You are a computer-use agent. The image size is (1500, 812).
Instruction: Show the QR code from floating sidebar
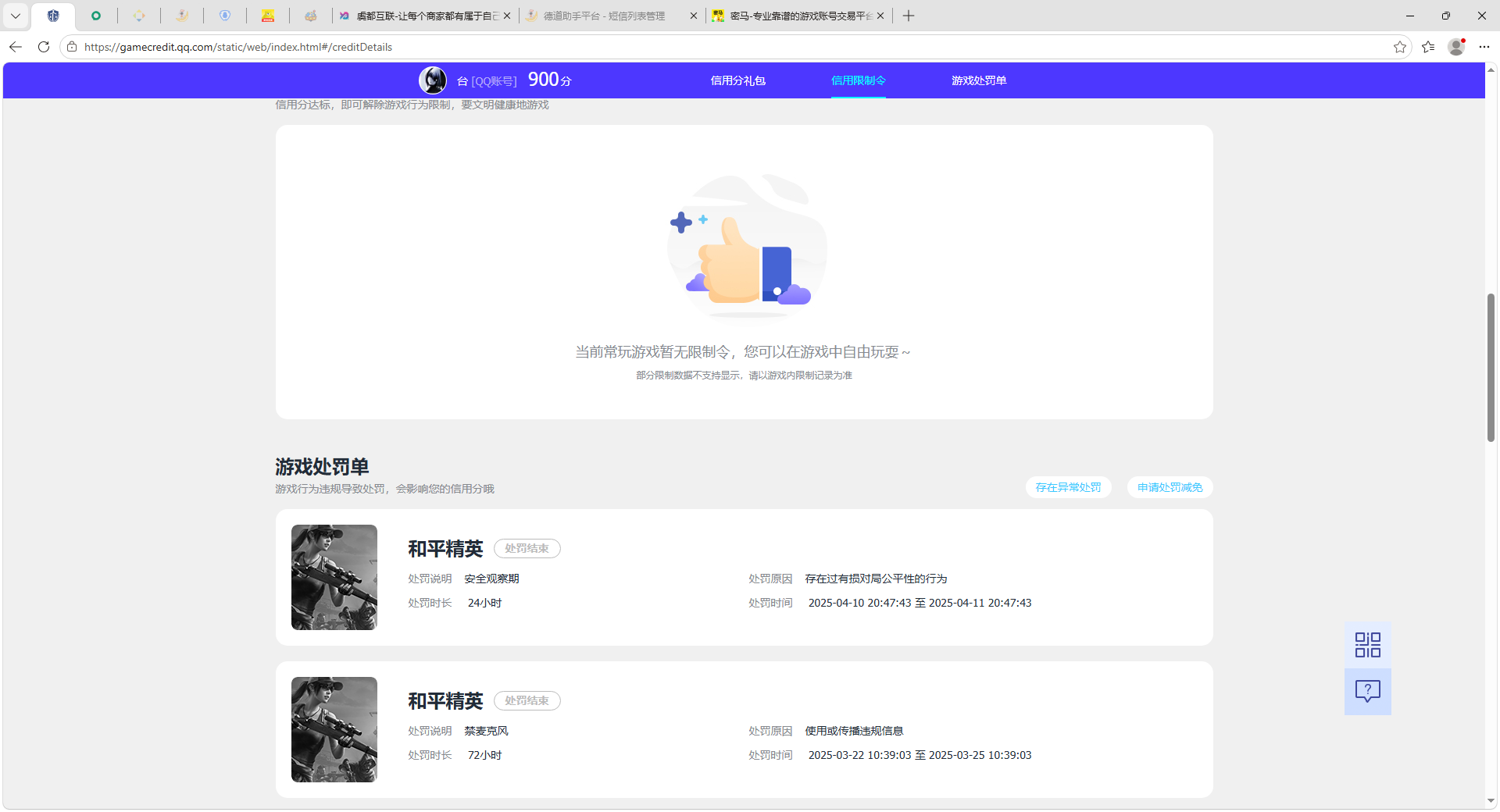tap(1367, 645)
